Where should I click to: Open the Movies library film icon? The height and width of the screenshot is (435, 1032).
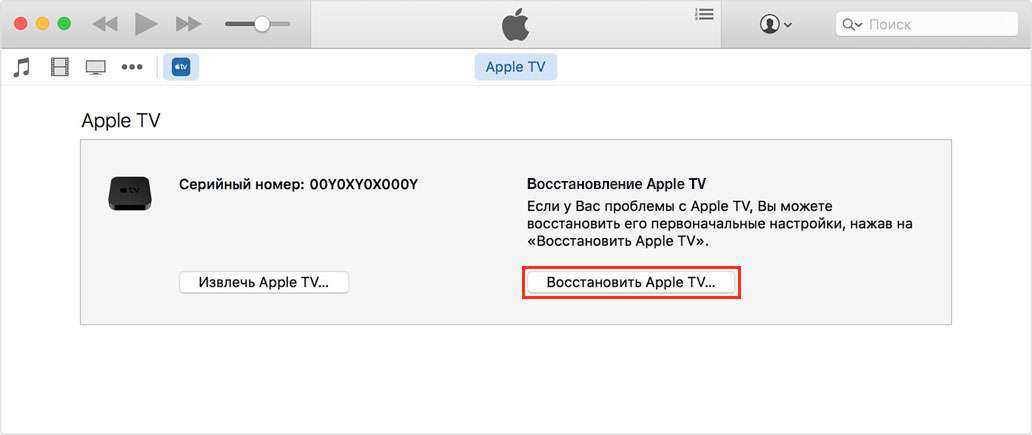(60, 67)
